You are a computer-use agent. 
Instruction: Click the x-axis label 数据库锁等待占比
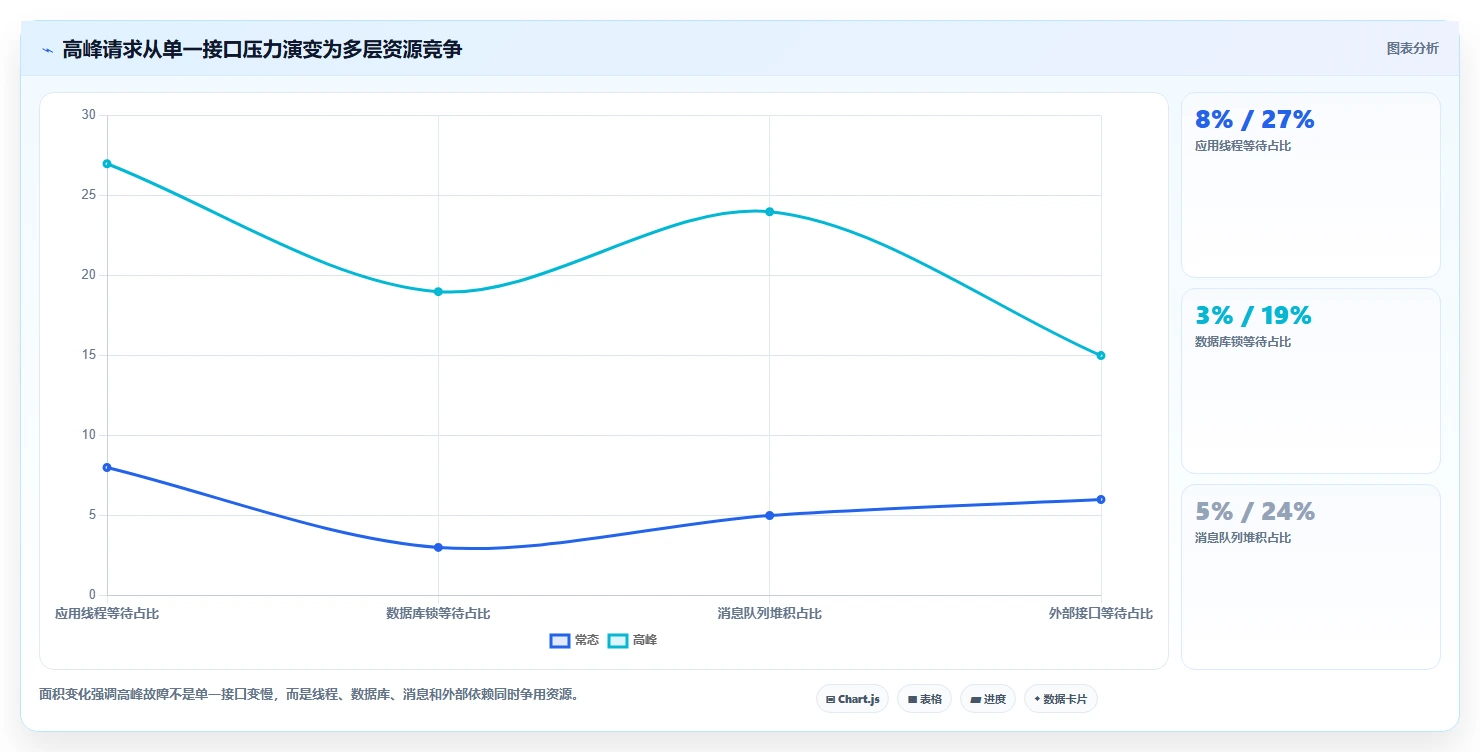point(438,613)
